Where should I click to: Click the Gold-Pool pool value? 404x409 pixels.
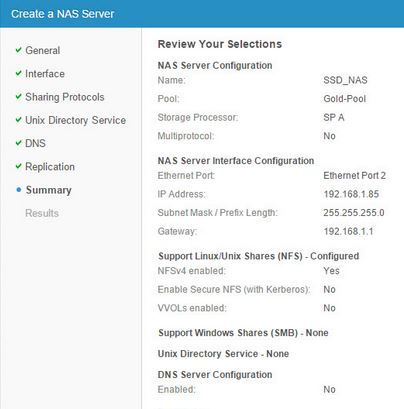click(345, 99)
